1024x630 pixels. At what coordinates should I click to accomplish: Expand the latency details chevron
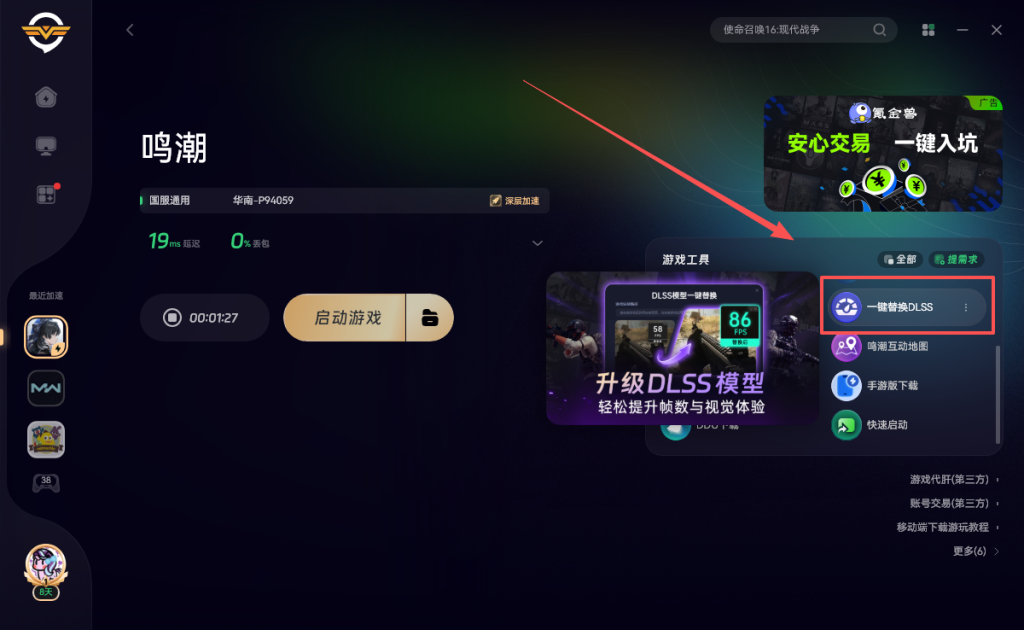[x=537, y=243]
